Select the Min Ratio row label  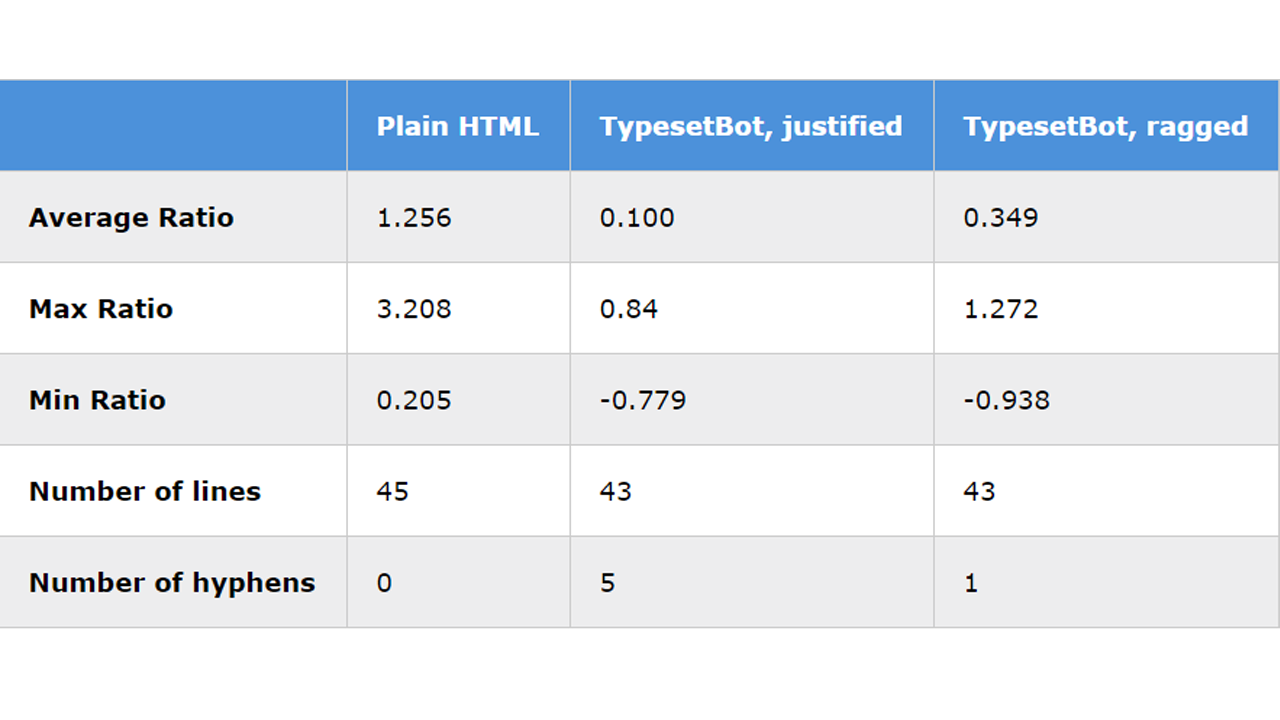click(97, 400)
